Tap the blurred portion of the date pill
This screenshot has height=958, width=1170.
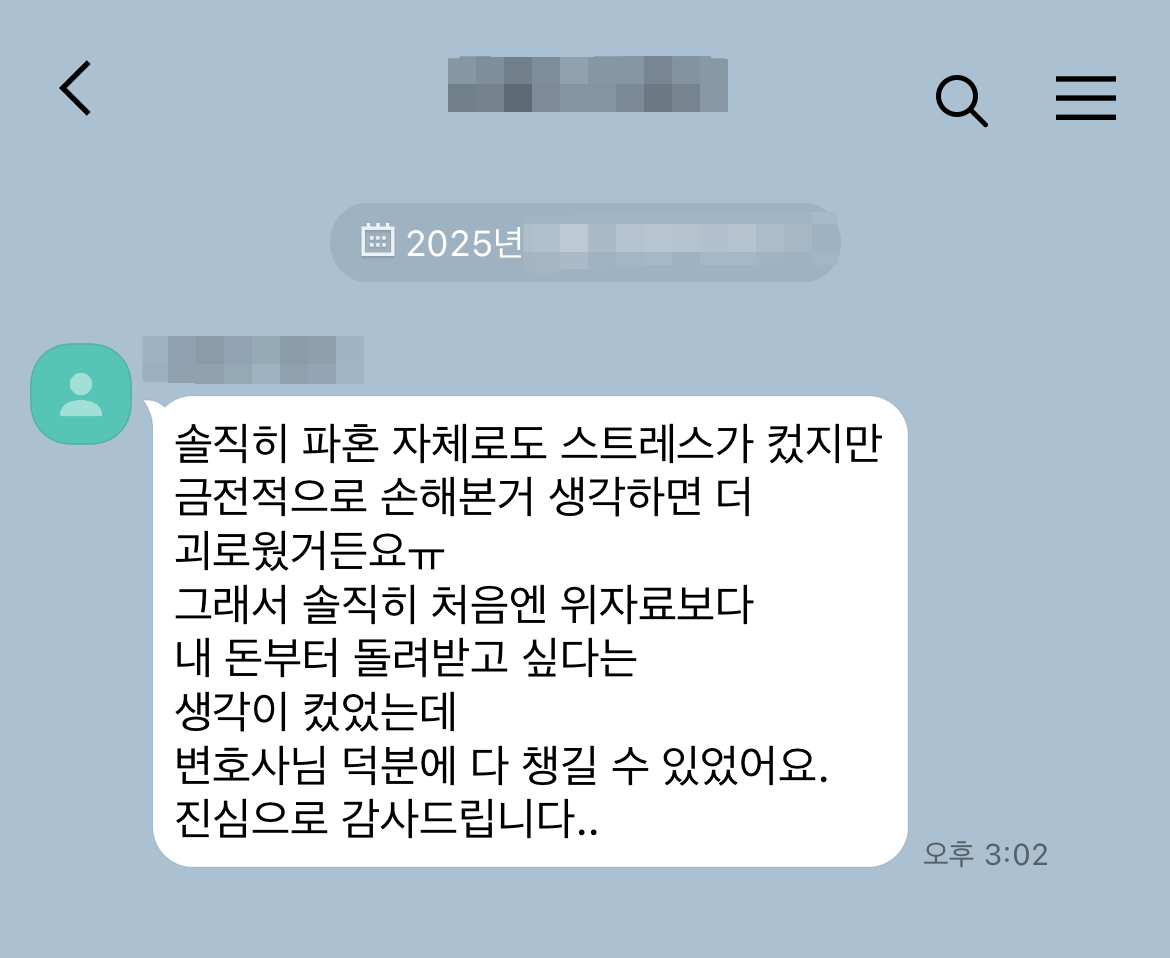click(x=679, y=242)
